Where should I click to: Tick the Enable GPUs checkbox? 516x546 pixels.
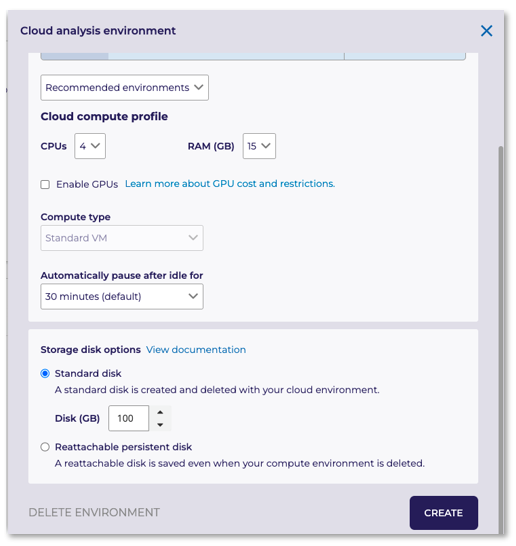click(45, 184)
